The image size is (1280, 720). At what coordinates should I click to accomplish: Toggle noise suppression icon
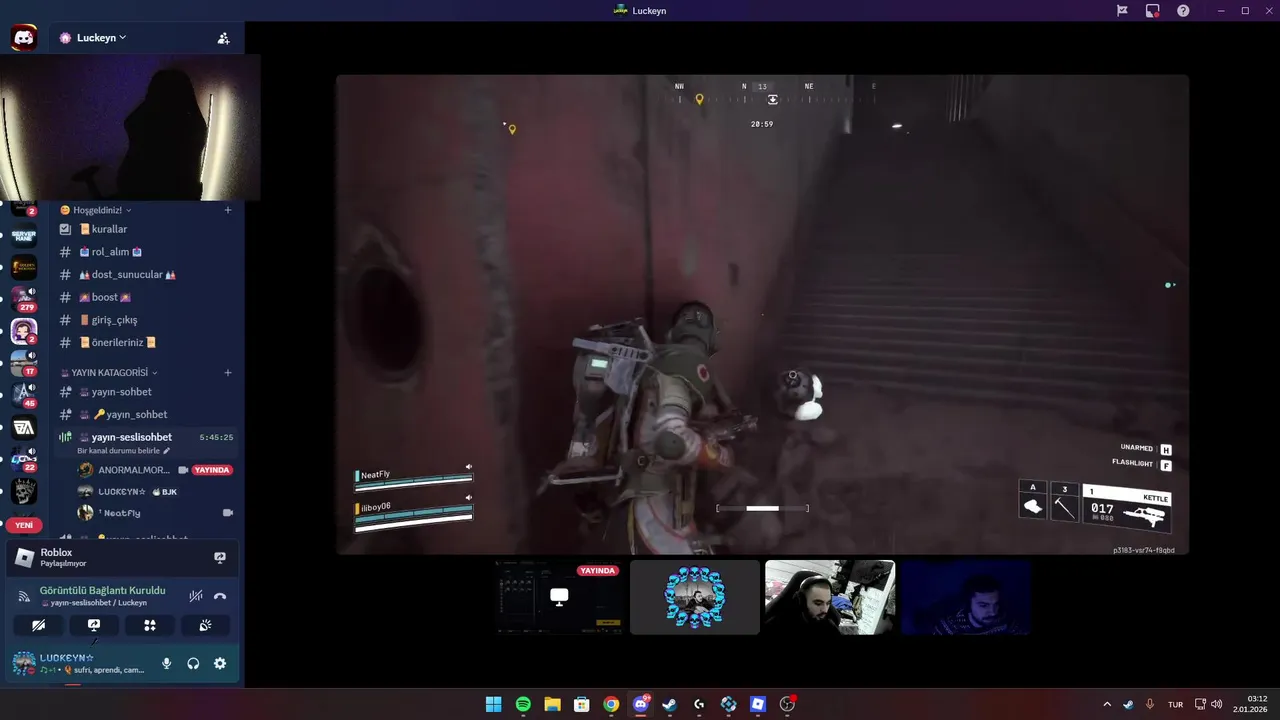pyautogui.click(x=196, y=596)
